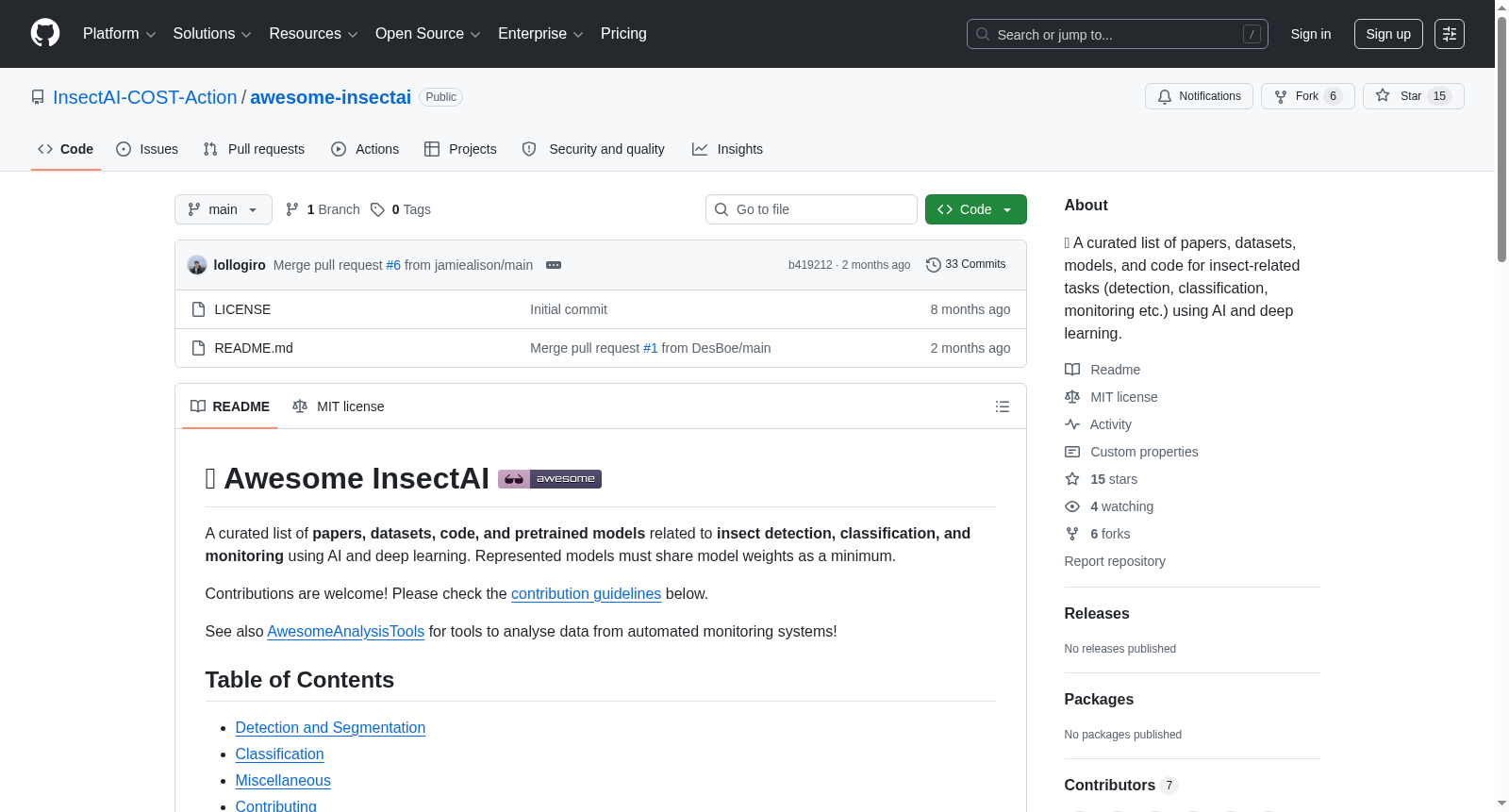Image resolution: width=1509 pixels, height=812 pixels.
Task: Jump to Classification section
Action: pos(279,754)
